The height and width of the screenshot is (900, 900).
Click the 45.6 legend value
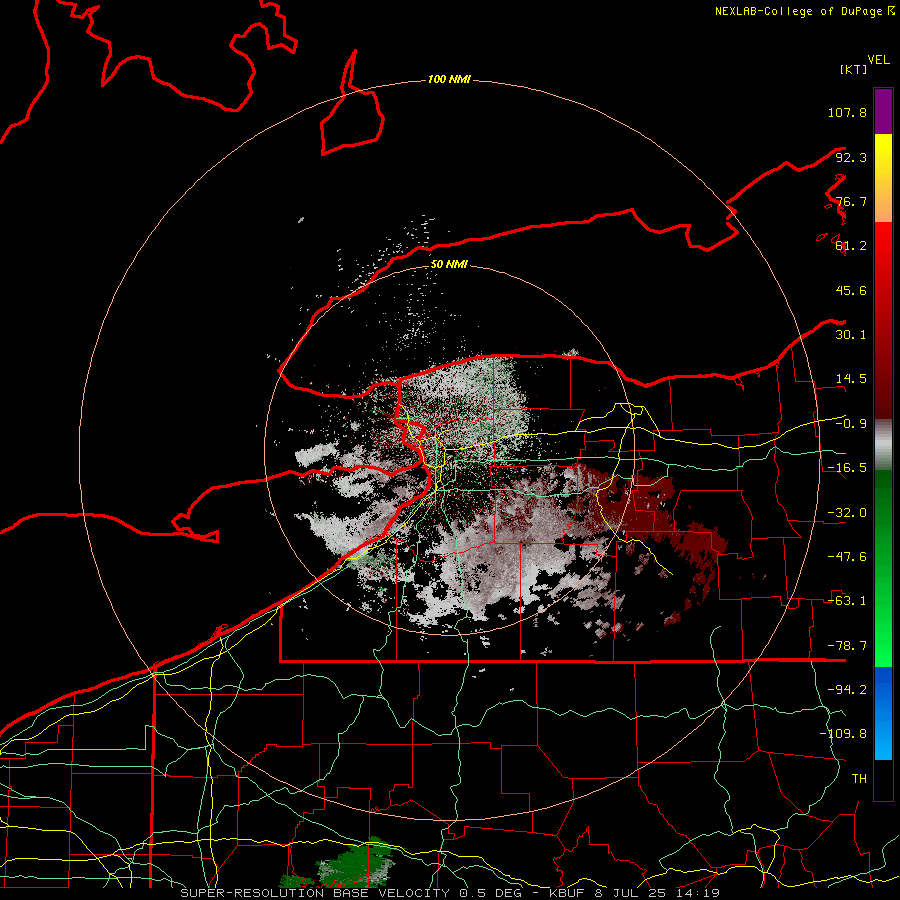(851, 290)
